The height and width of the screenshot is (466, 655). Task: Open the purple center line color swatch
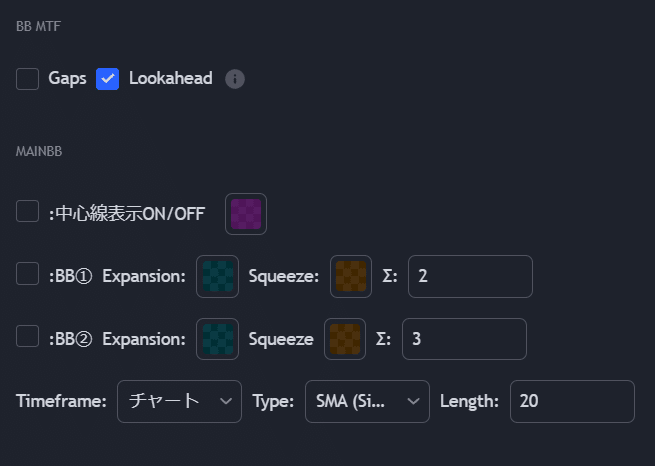click(246, 214)
